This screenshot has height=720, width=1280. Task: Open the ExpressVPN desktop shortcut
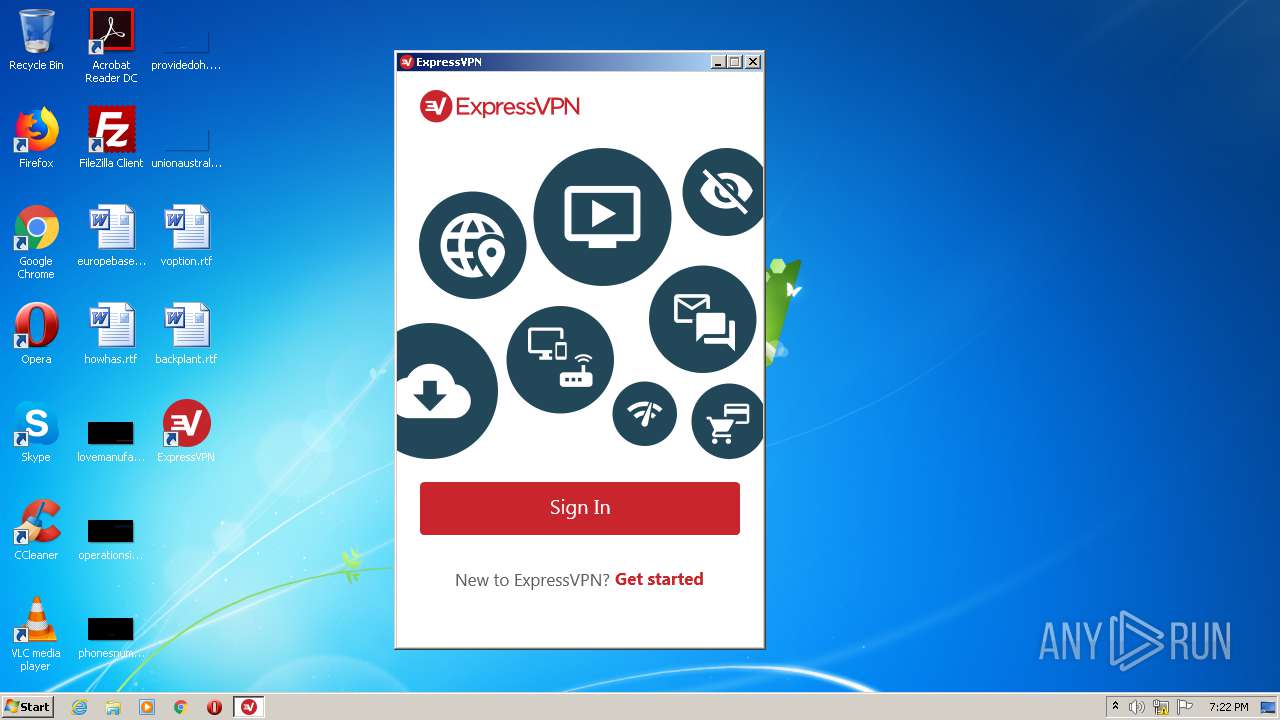tap(186, 433)
